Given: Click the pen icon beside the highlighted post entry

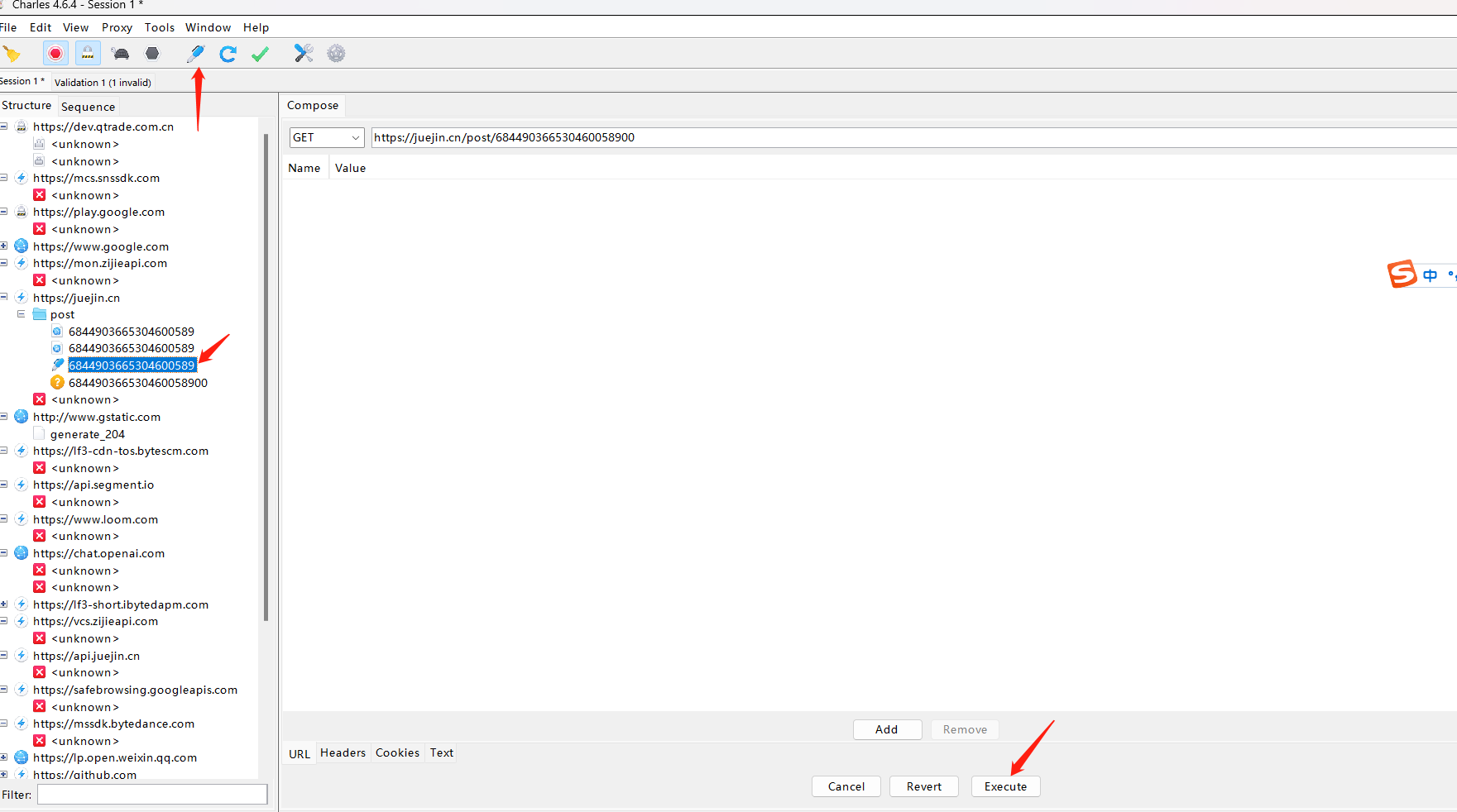Looking at the screenshot, I should (x=57, y=365).
